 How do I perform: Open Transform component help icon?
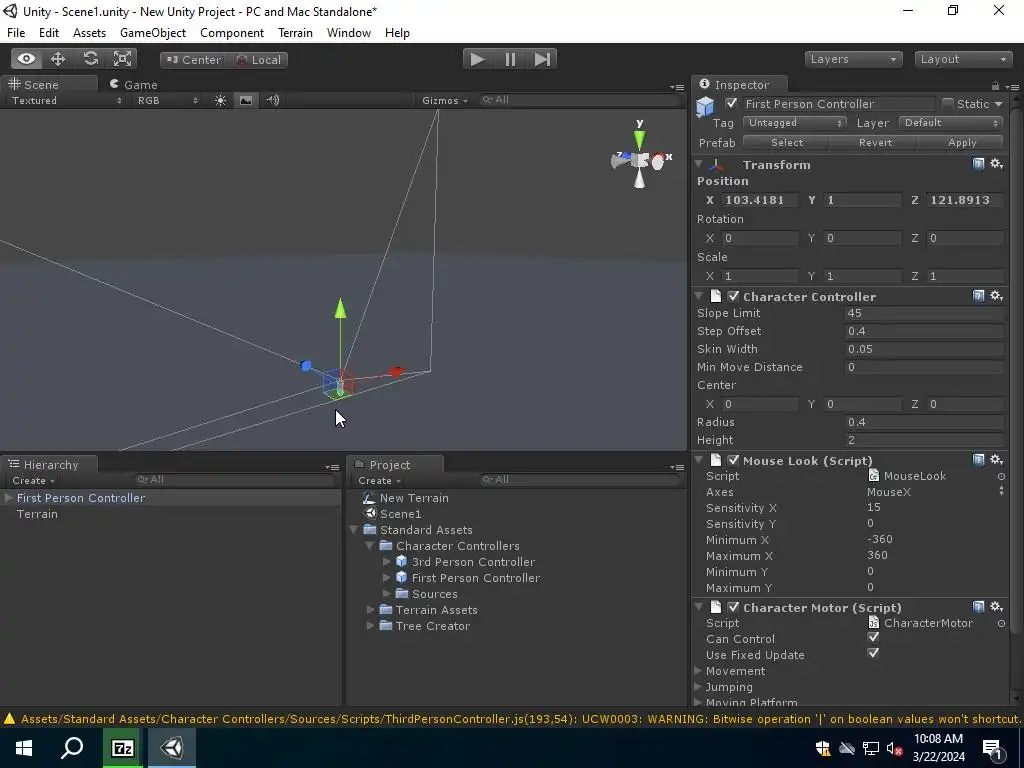coord(978,164)
